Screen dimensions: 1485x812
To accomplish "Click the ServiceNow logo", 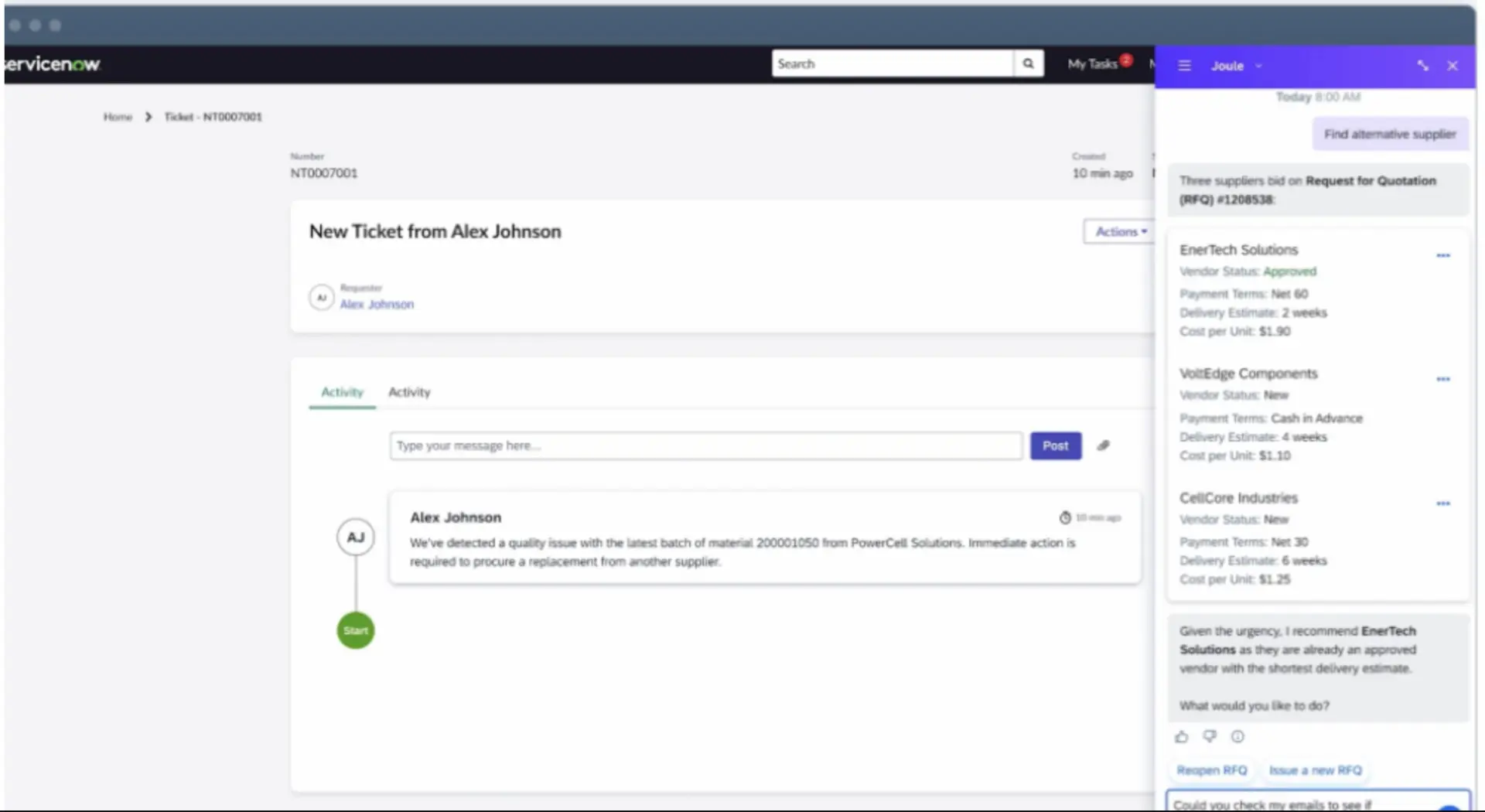I will pyautogui.click(x=52, y=64).
